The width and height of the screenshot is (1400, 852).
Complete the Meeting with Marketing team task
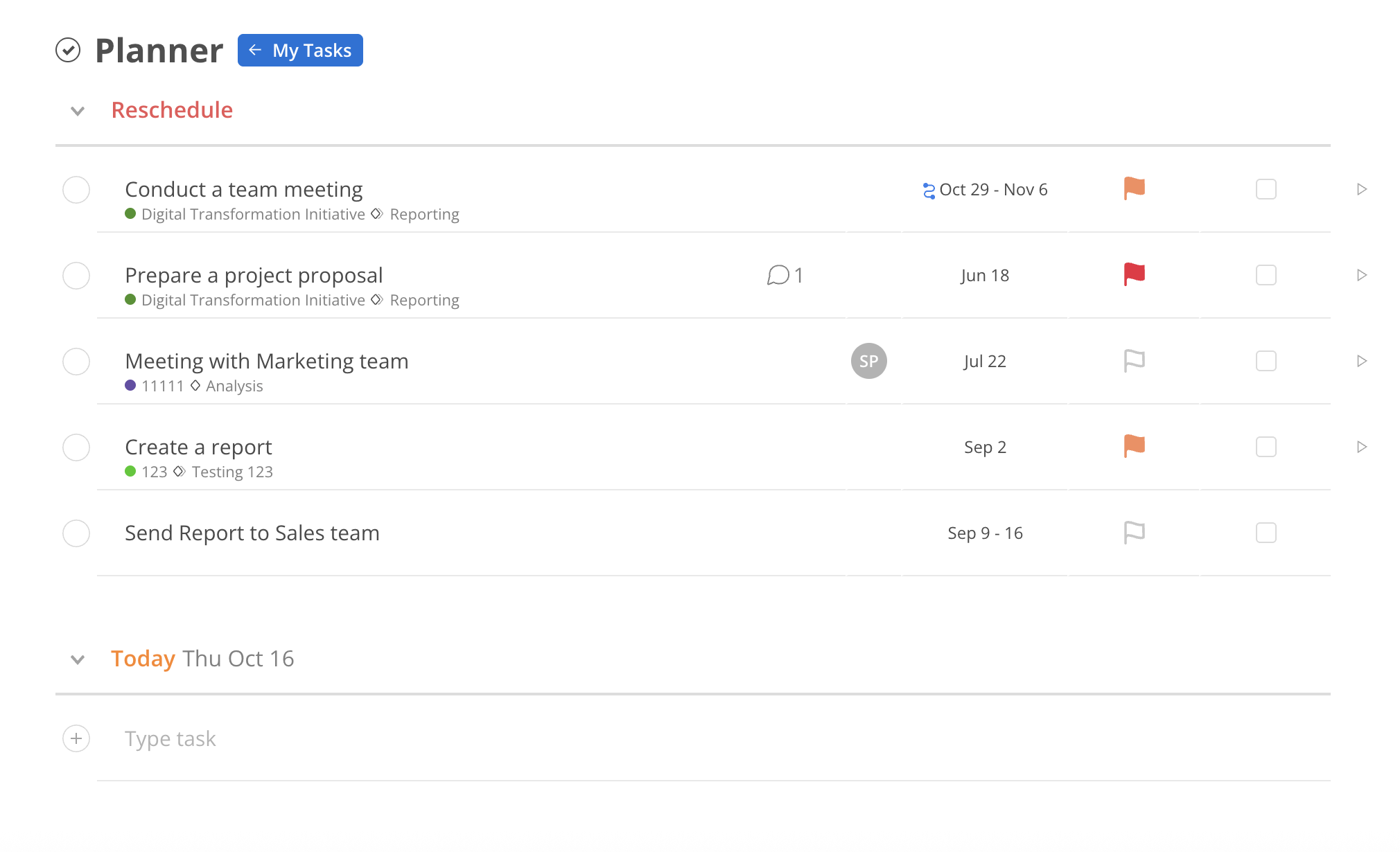pyautogui.click(x=76, y=362)
